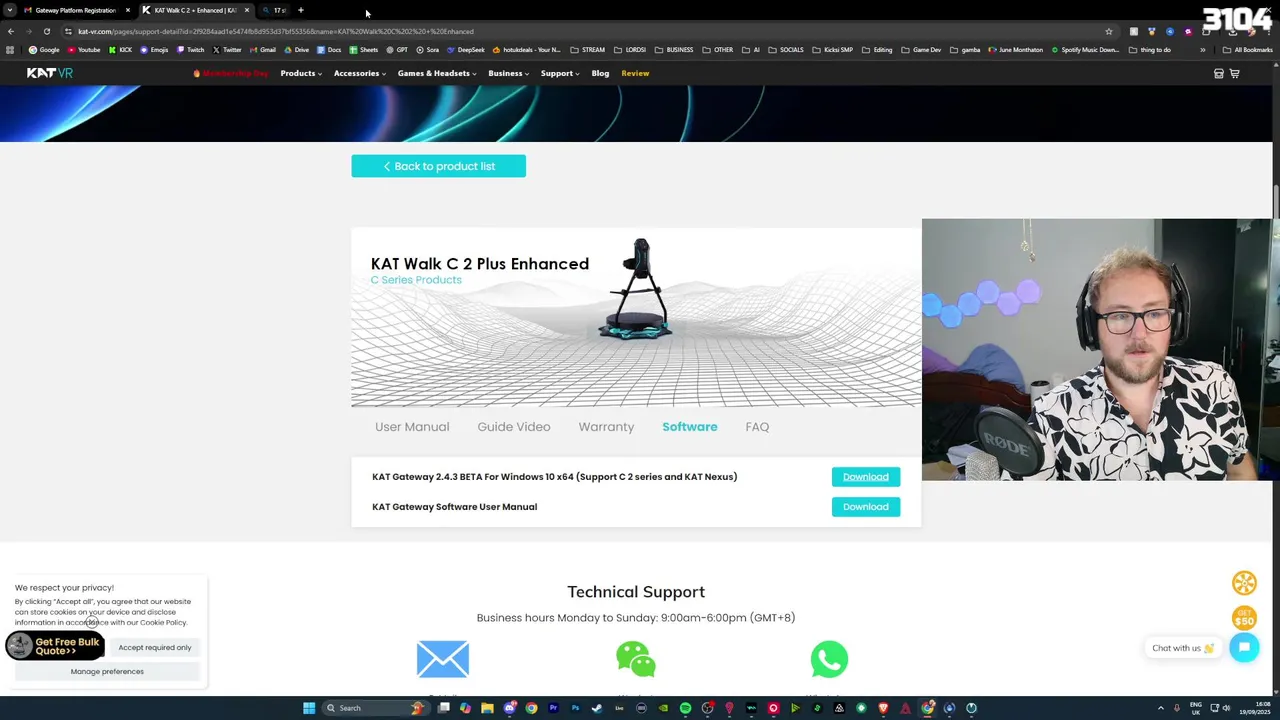Click the WhatsApp support icon

coord(829,659)
